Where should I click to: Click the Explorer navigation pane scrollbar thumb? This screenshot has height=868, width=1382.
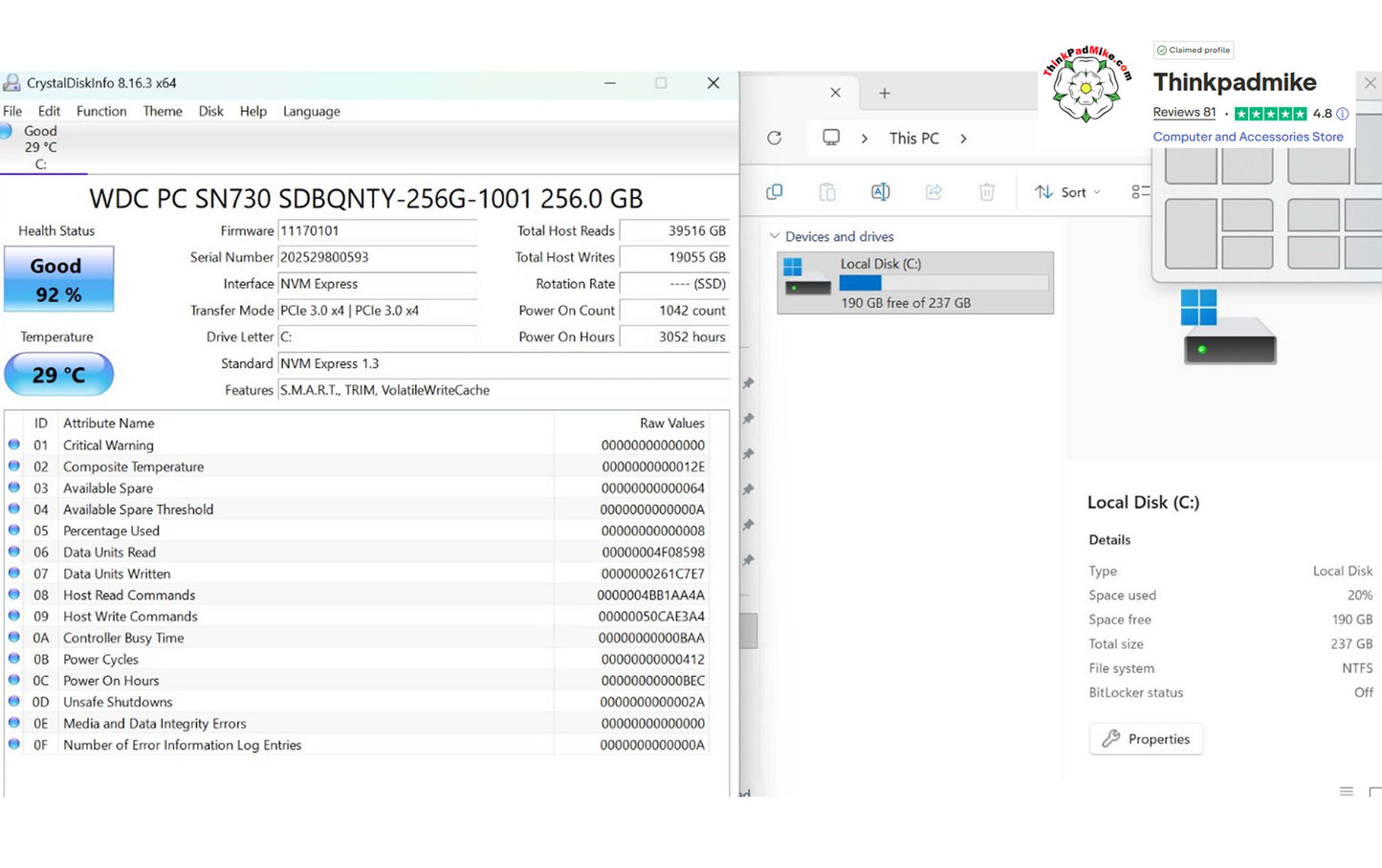click(749, 631)
